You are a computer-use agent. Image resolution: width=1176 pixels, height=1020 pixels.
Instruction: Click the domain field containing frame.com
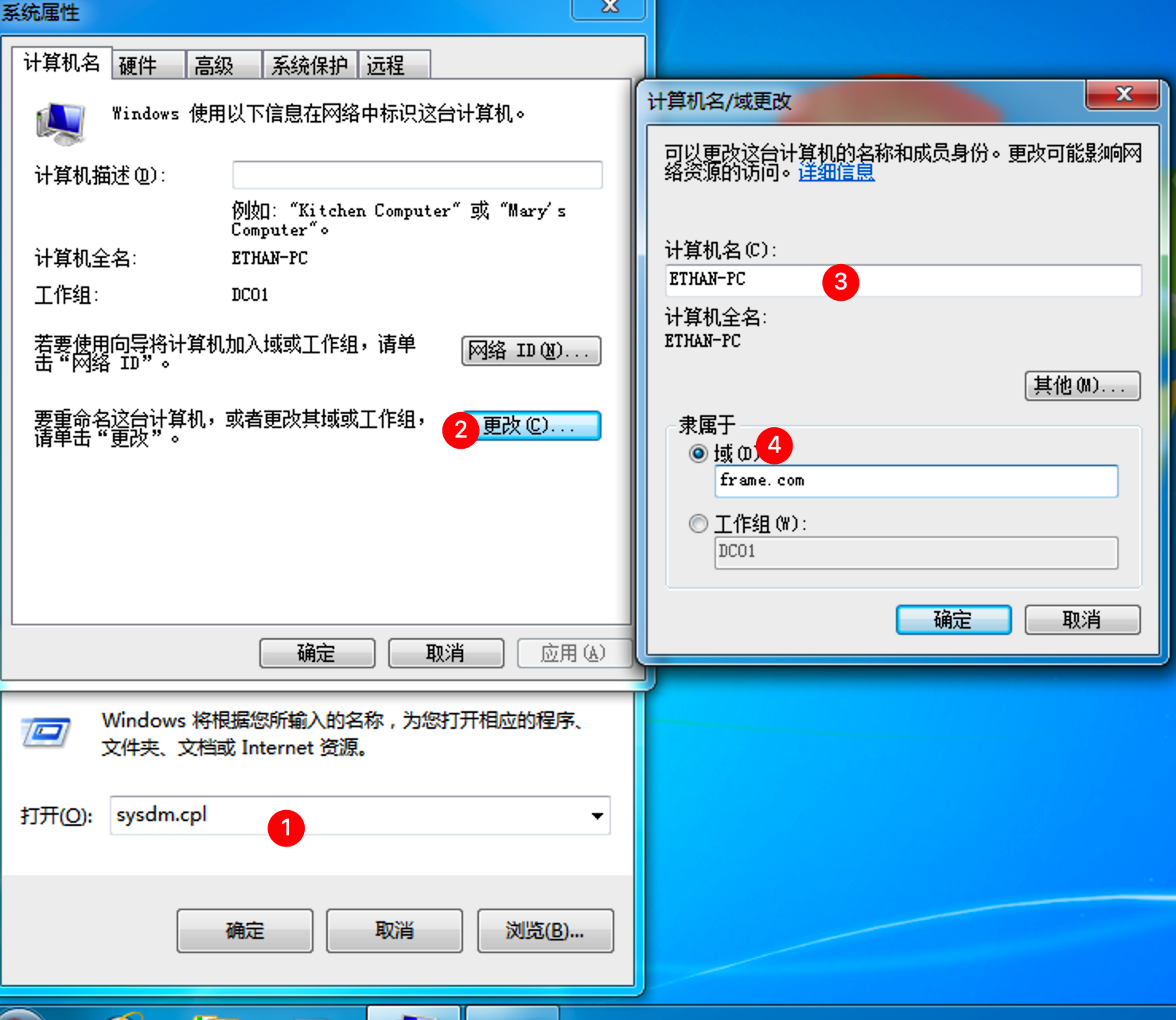pos(916,481)
